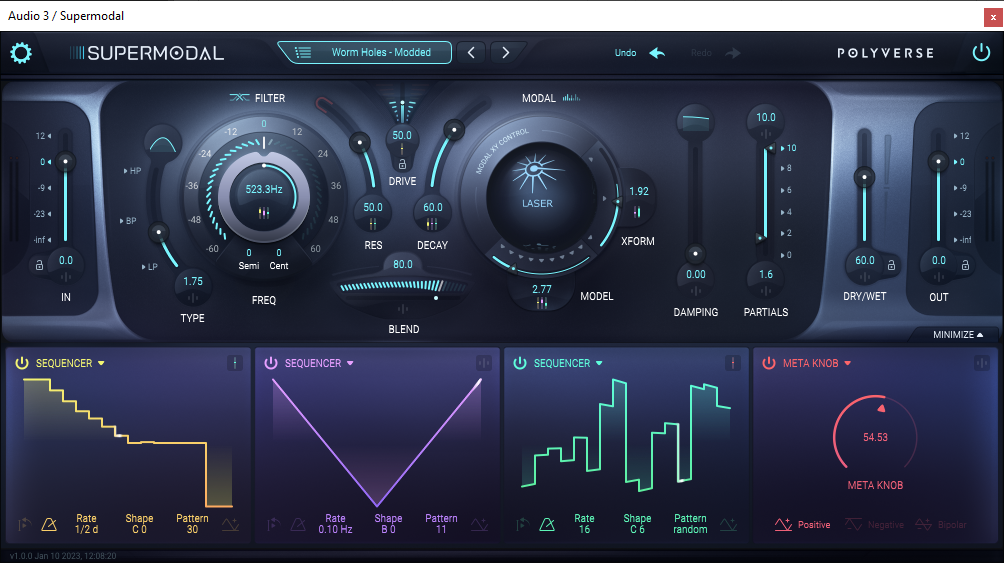
Task: Open yellow SEQUENCER type dropdown
Action: [x=70, y=363]
